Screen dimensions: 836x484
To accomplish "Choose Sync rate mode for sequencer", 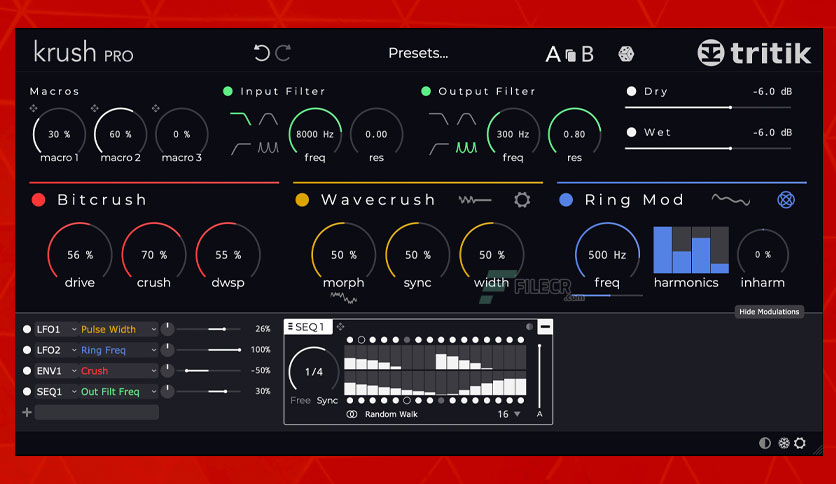I will (327, 400).
